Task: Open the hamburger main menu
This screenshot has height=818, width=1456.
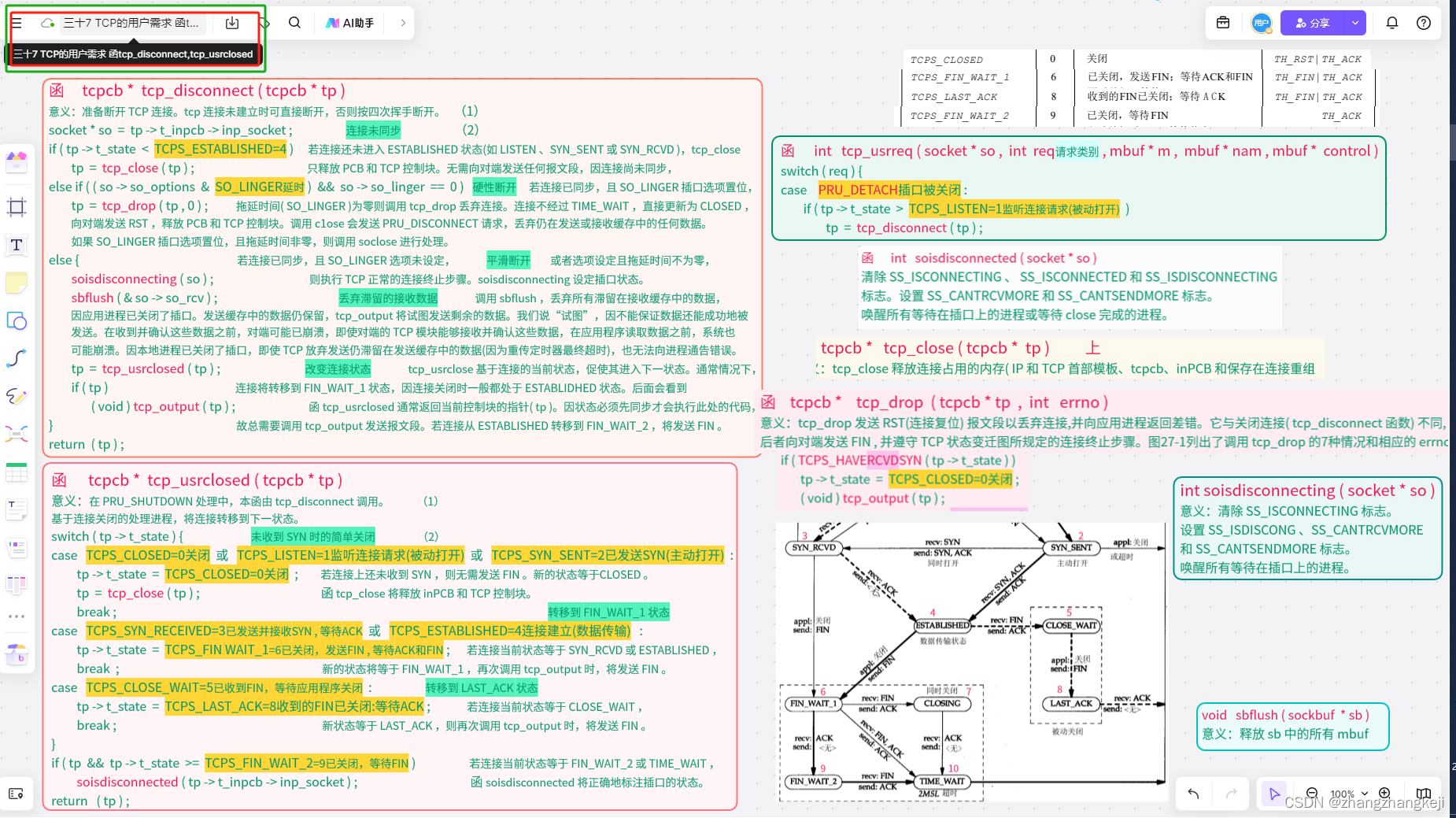Action: click(17, 23)
